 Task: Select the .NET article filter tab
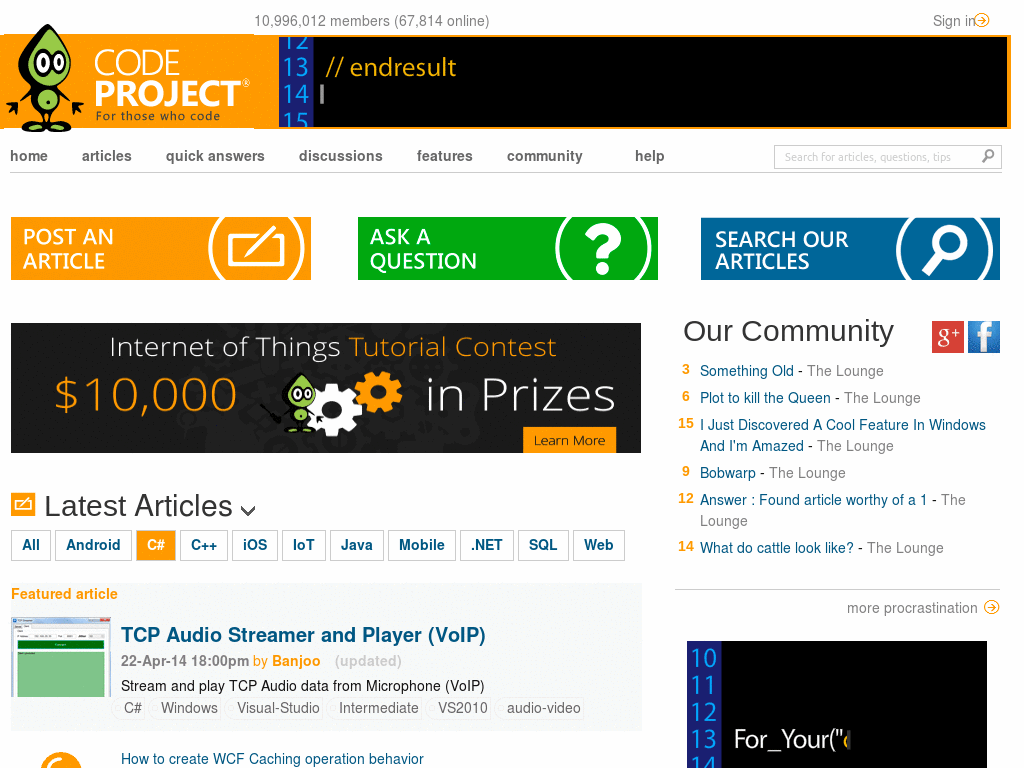[487, 545]
